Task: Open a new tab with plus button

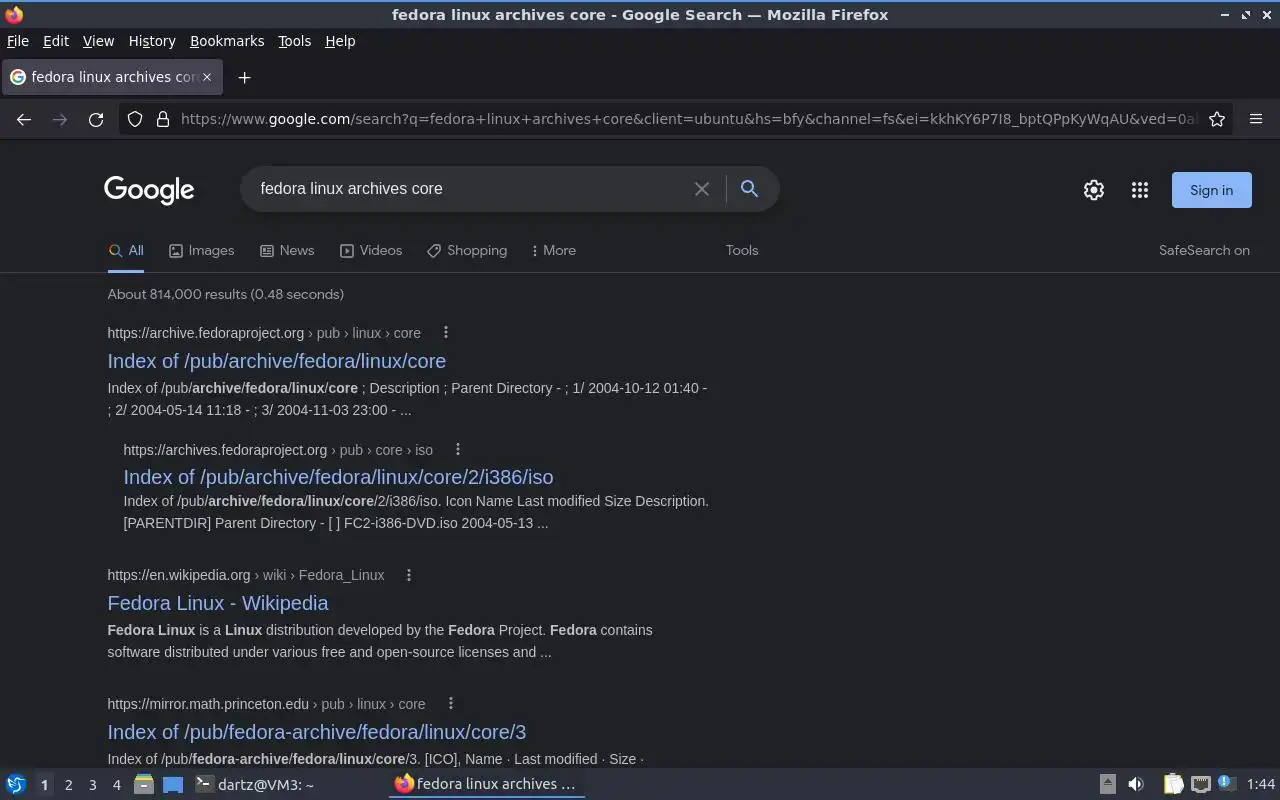Action: [244, 77]
